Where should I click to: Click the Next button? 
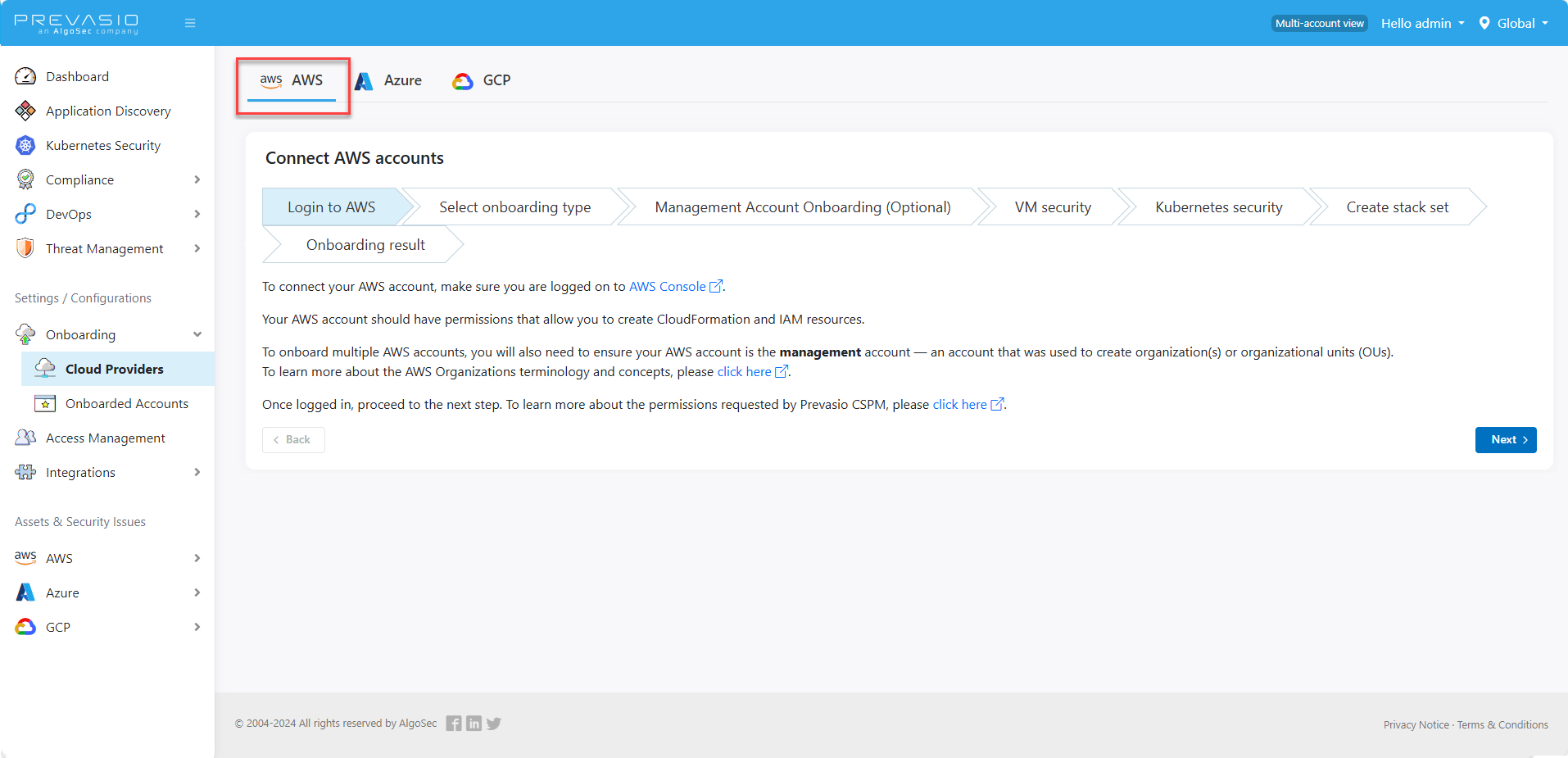[1506, 440]
